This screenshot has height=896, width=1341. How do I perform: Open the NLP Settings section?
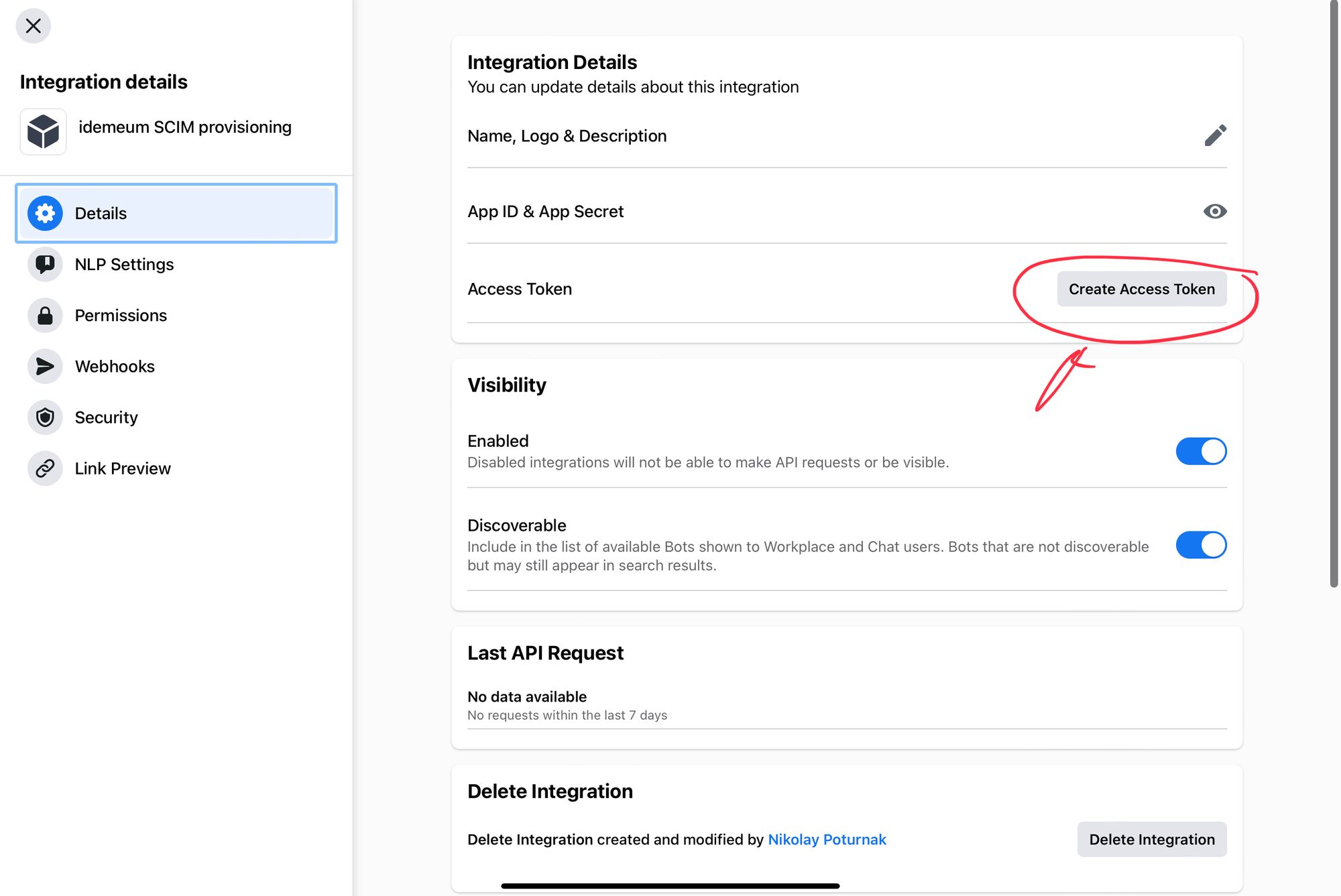point(176,264)
